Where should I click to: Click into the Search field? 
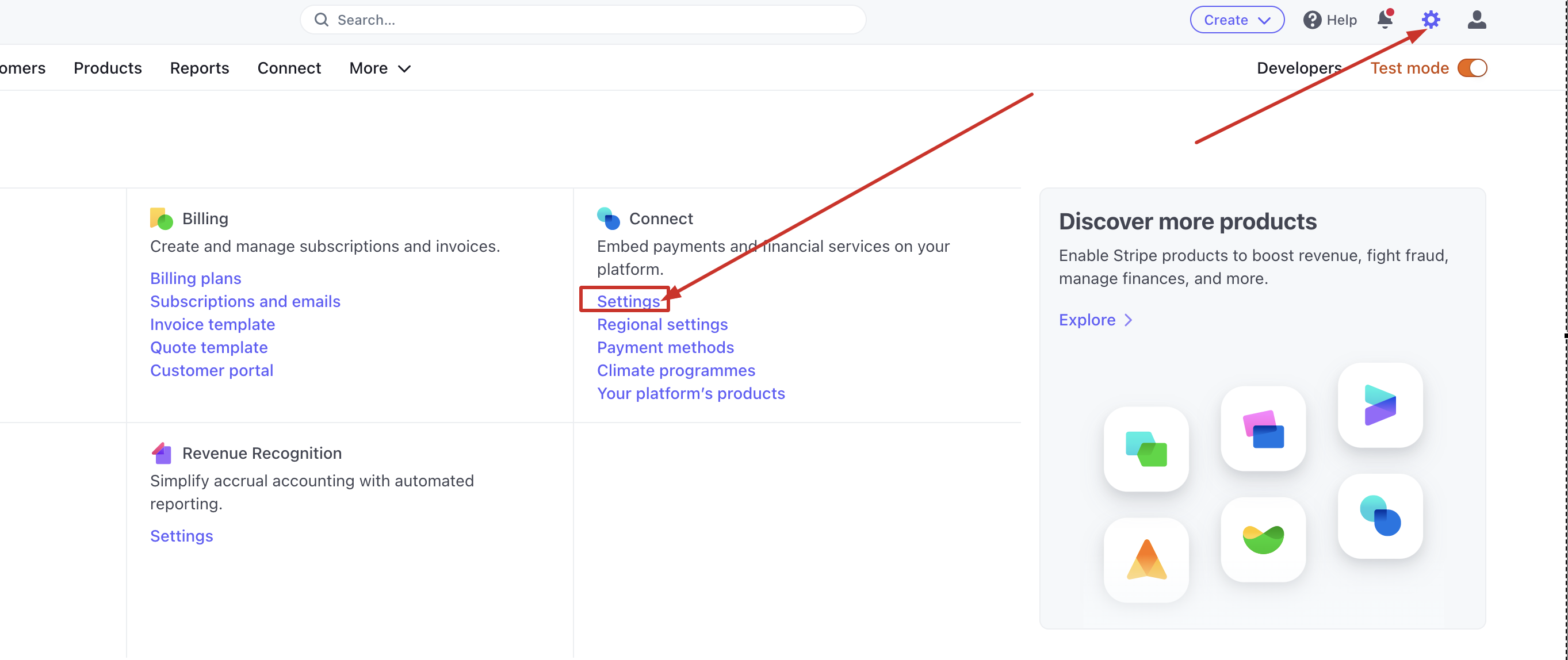click(583, 20)
